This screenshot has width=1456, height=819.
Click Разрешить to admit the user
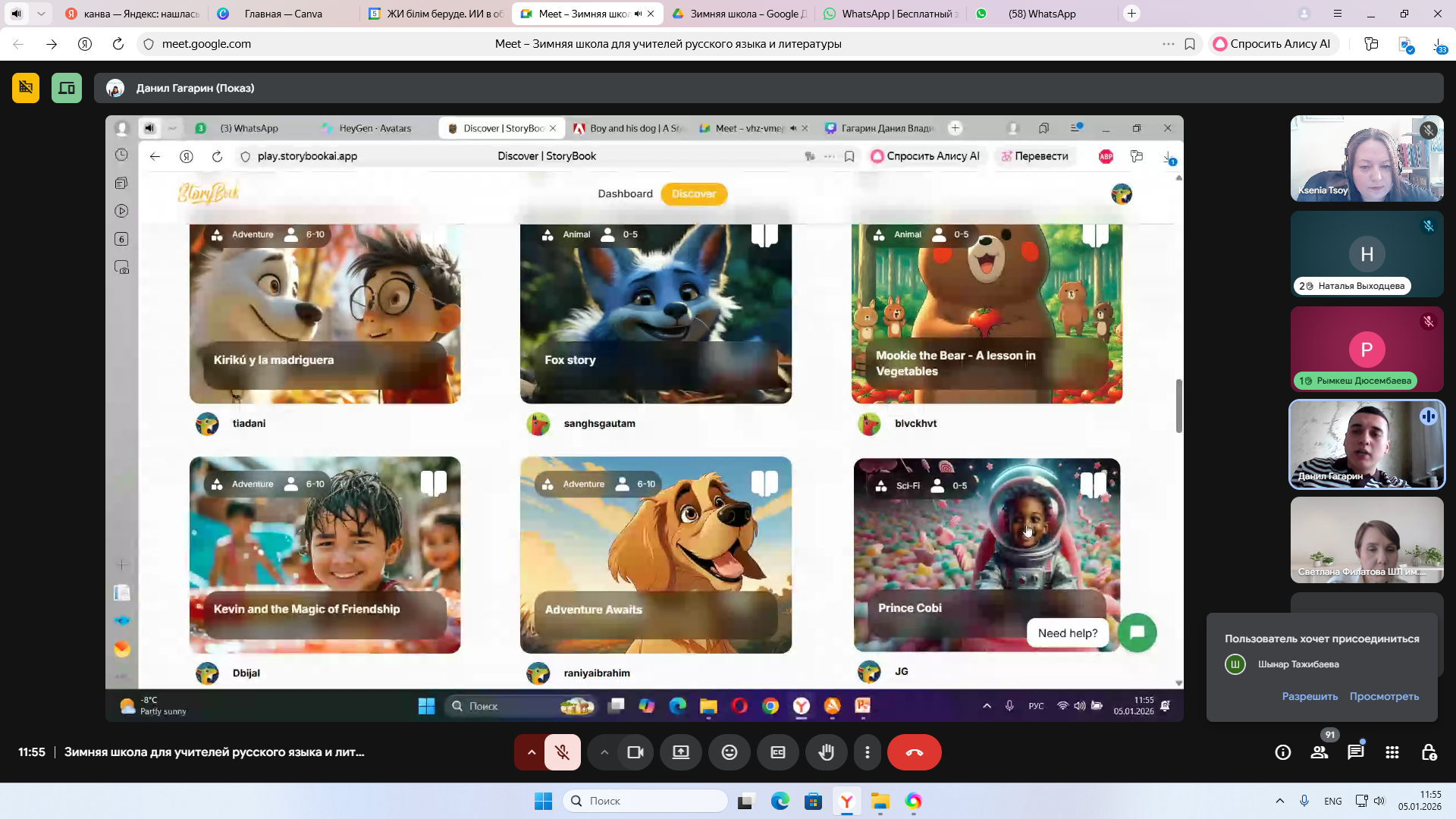tap(1310, 696)
